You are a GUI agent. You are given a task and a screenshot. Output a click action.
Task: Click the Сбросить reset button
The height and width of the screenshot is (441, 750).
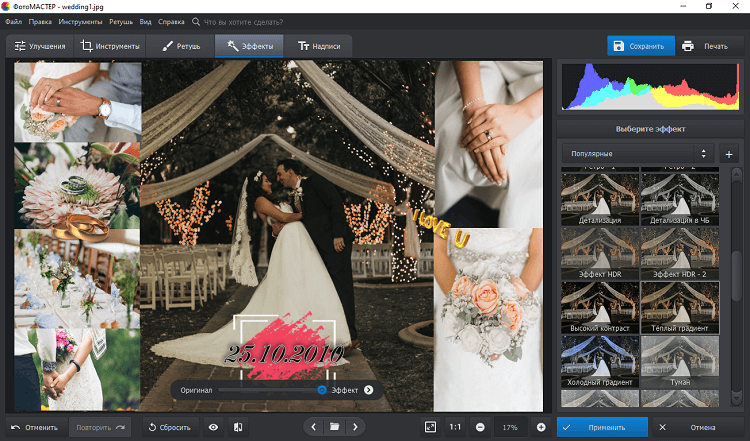point(170,427)
